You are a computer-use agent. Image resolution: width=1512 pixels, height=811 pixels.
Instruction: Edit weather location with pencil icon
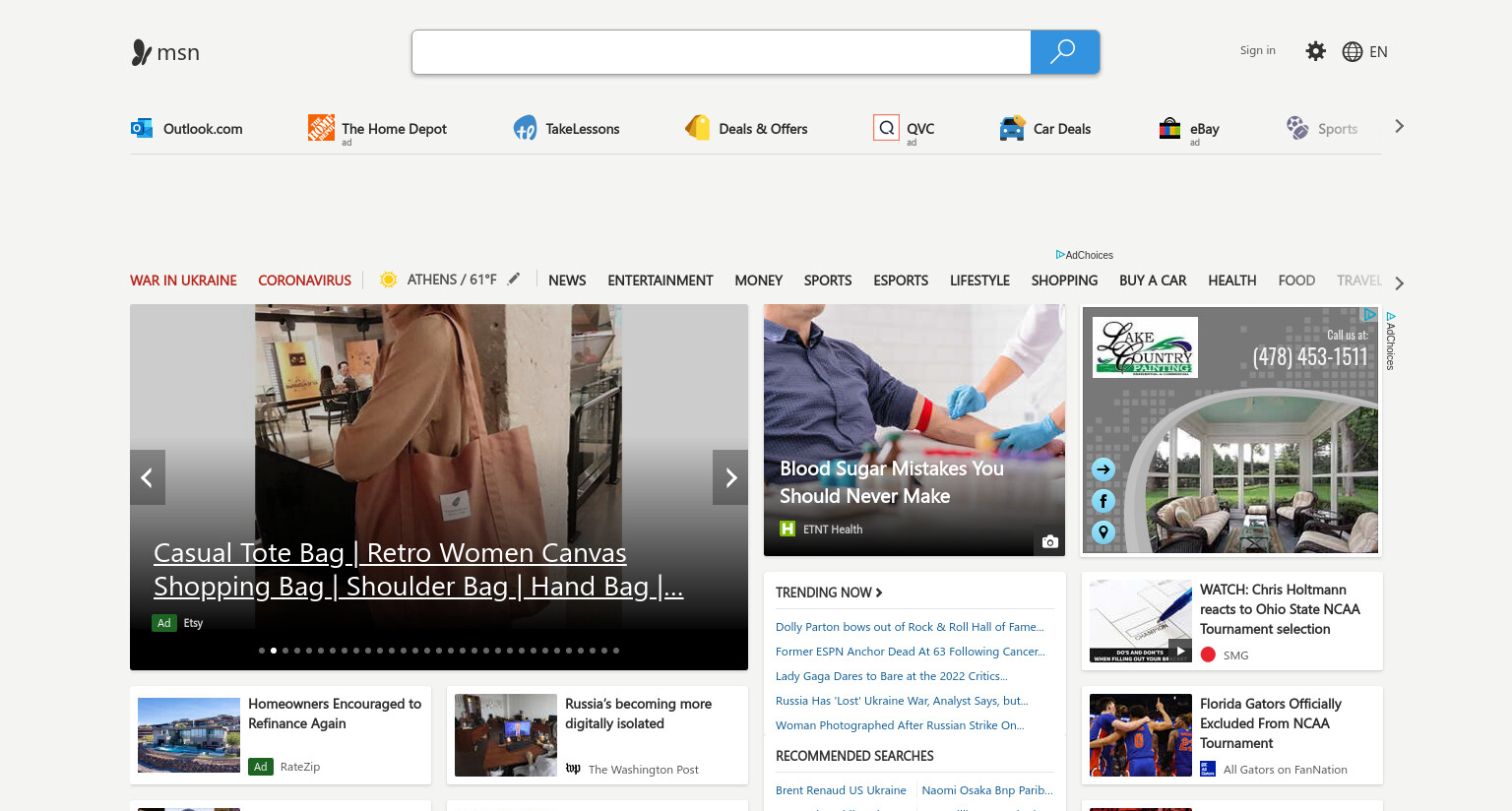(x=514, y=279)
